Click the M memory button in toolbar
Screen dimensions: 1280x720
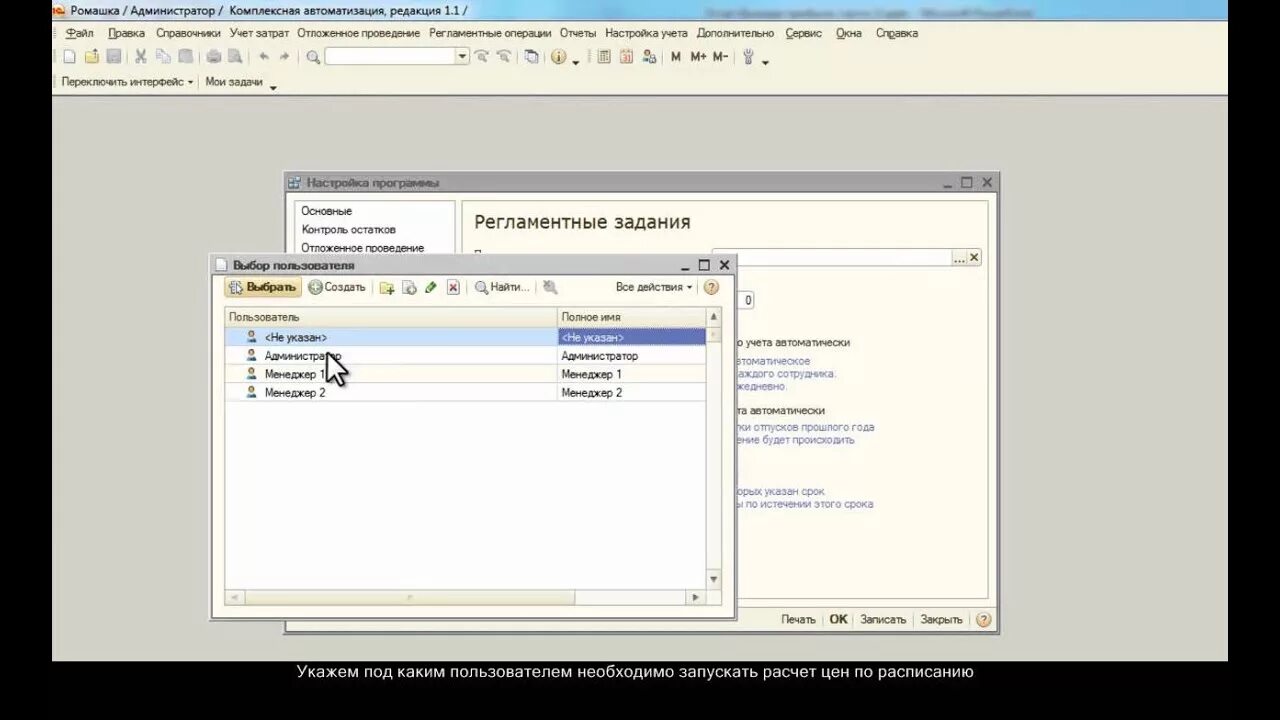[676, 57]
